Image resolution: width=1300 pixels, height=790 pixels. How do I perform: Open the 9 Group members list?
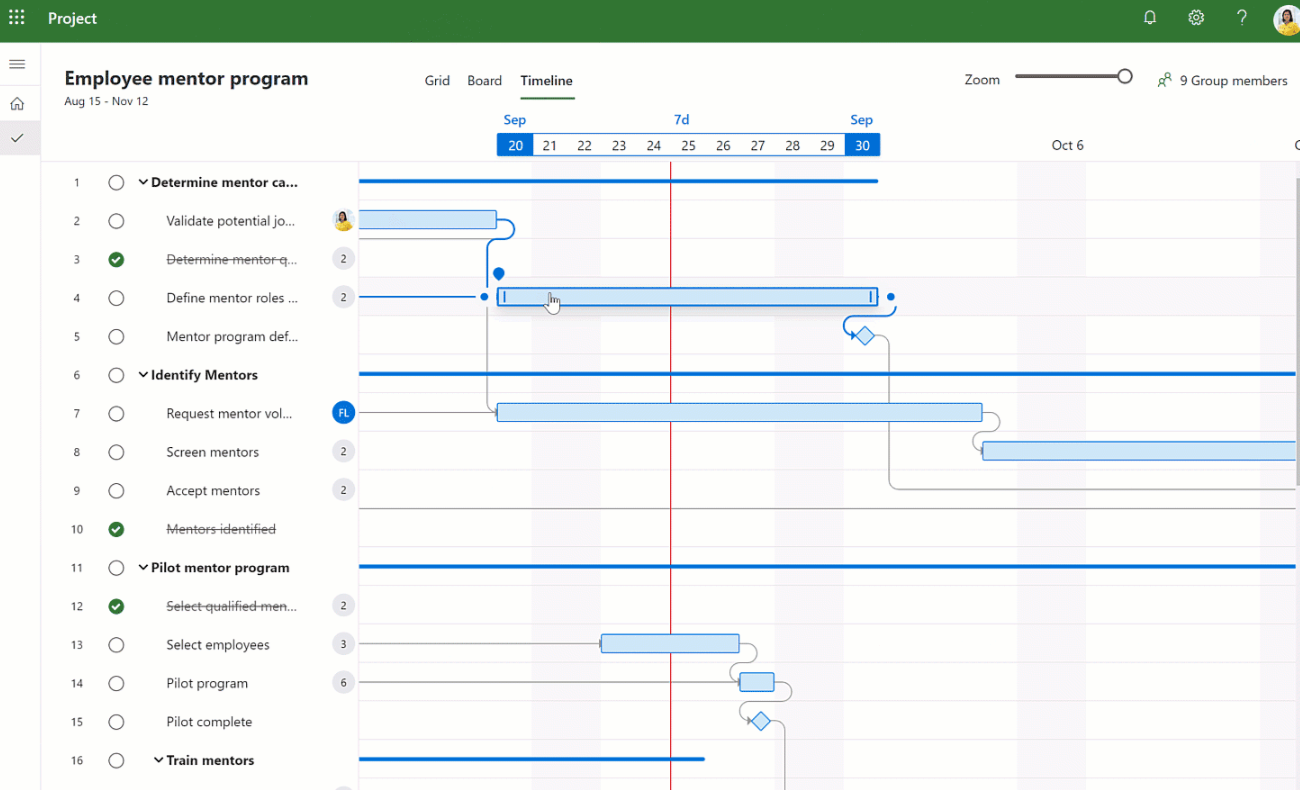1222,81
